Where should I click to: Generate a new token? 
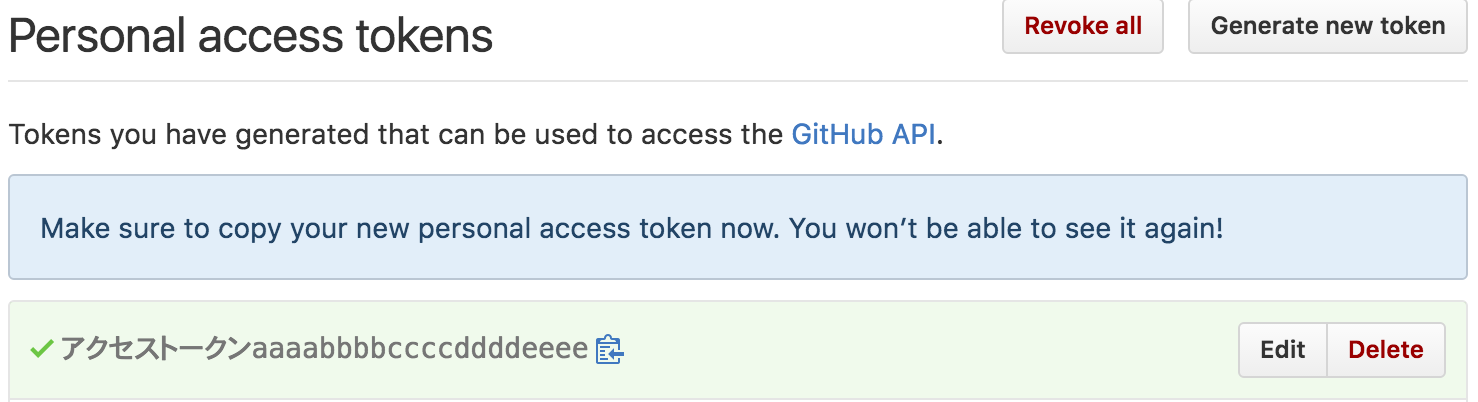pyautogui.click(x=1328, y=26)
